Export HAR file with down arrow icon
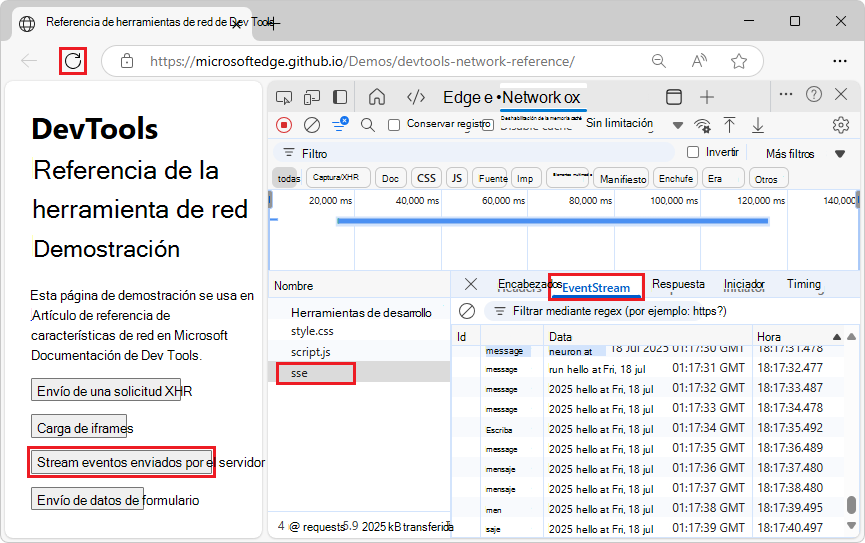Viewport: 865px width, 543px height. (758, 125)
